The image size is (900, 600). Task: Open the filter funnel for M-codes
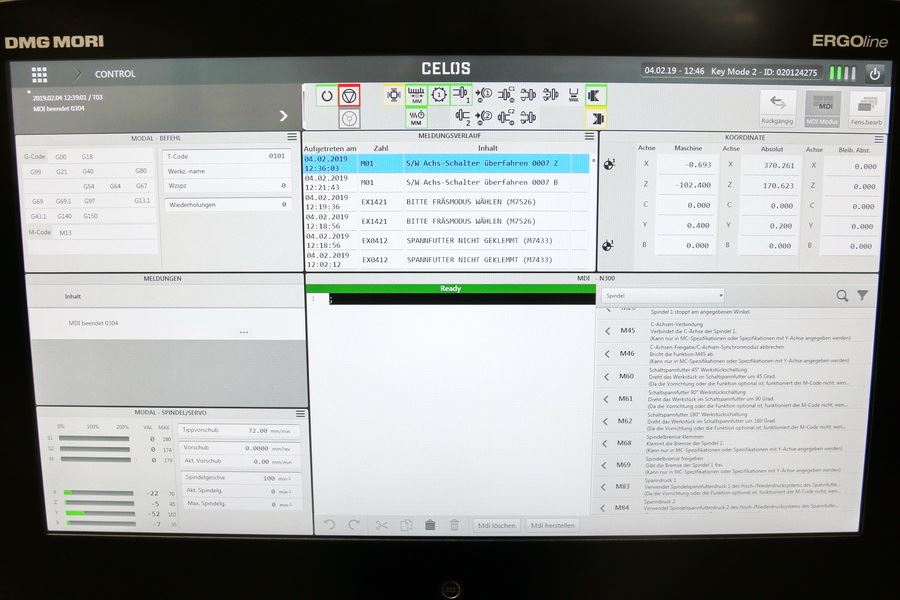click(863, 295)
